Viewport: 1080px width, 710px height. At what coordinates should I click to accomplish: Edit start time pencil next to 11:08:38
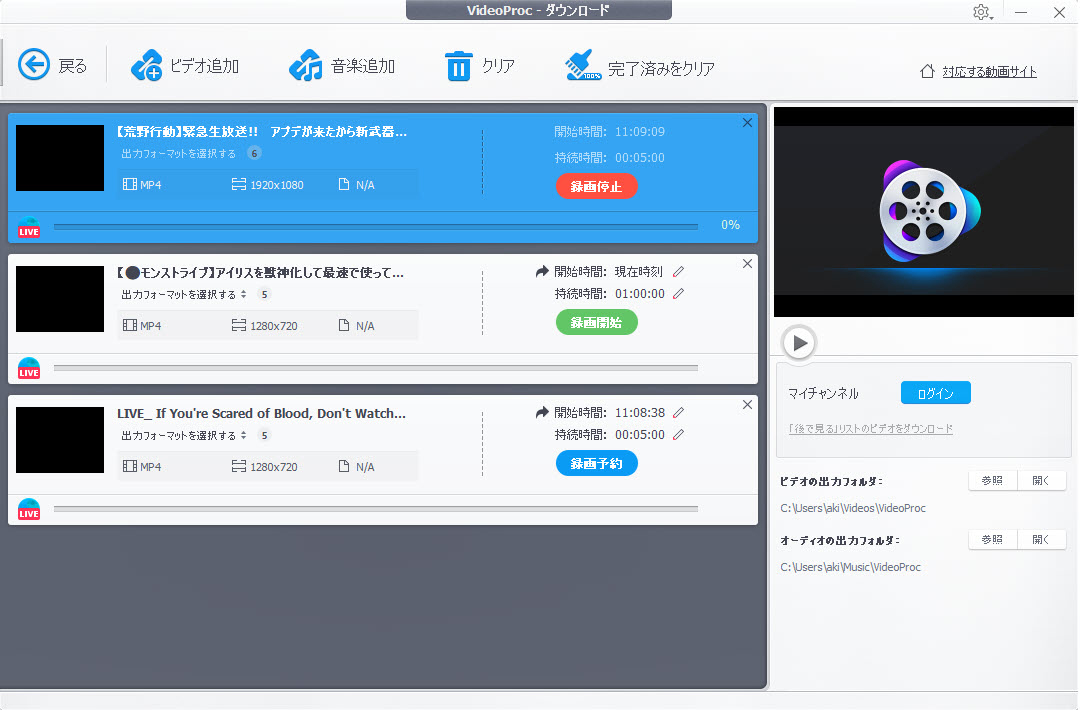pyautogui.click(x=678, y=413)
